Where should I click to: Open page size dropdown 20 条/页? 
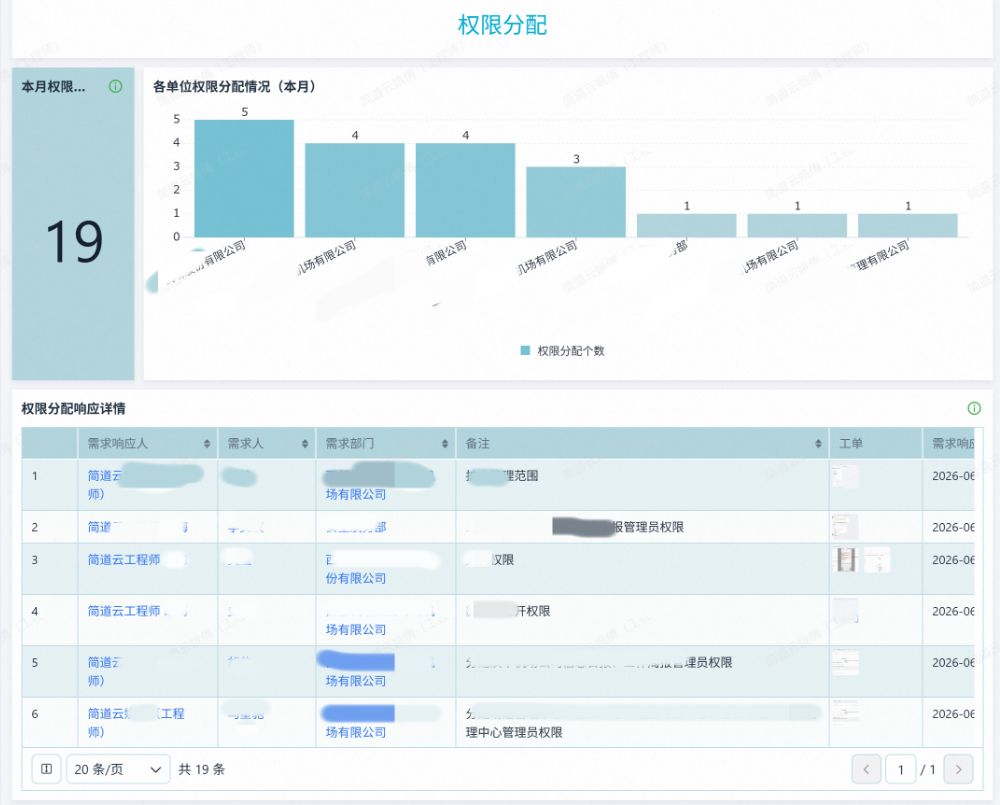pos(118,769)
